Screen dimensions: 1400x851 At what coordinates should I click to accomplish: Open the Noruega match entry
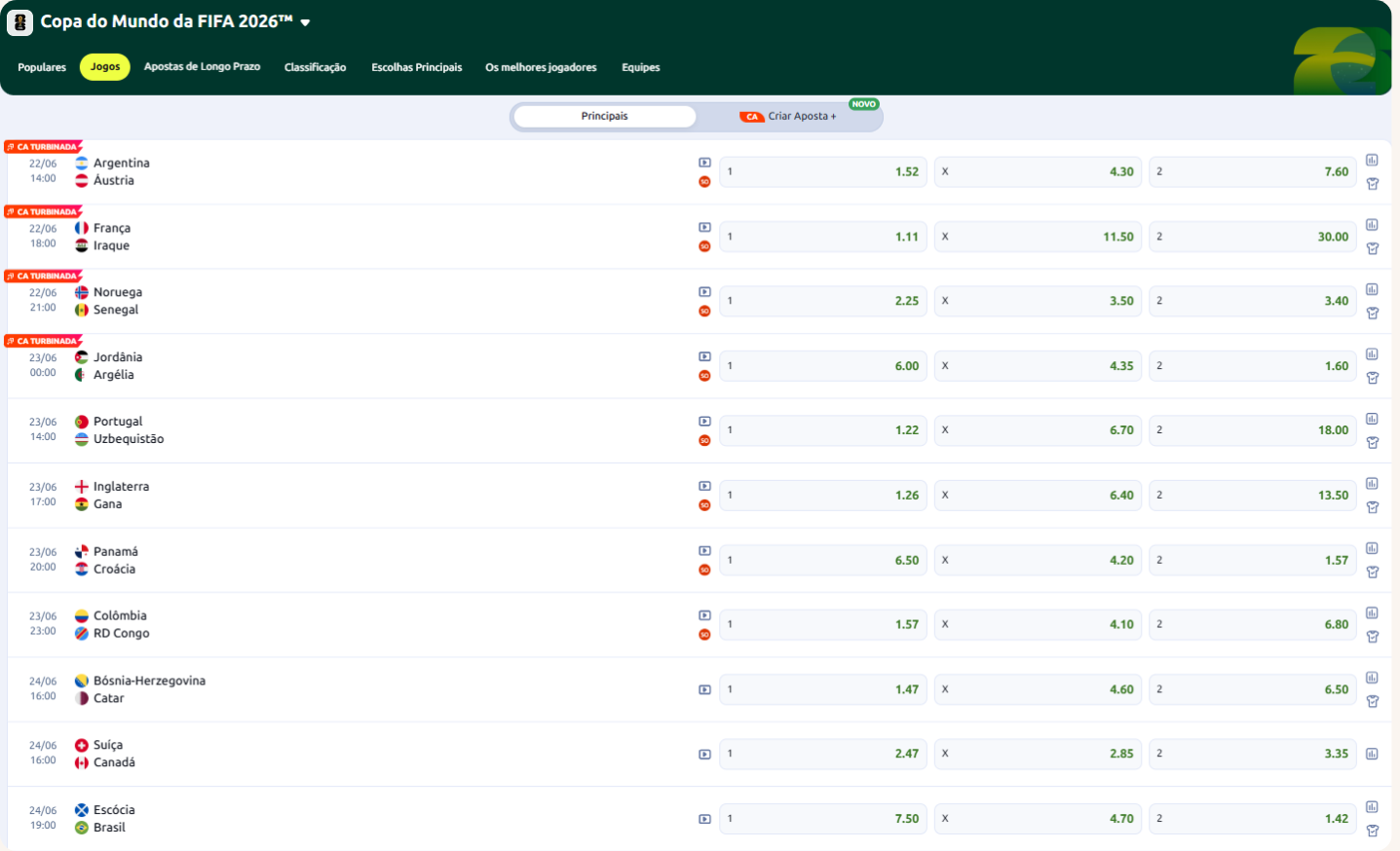tap(118, 292)
